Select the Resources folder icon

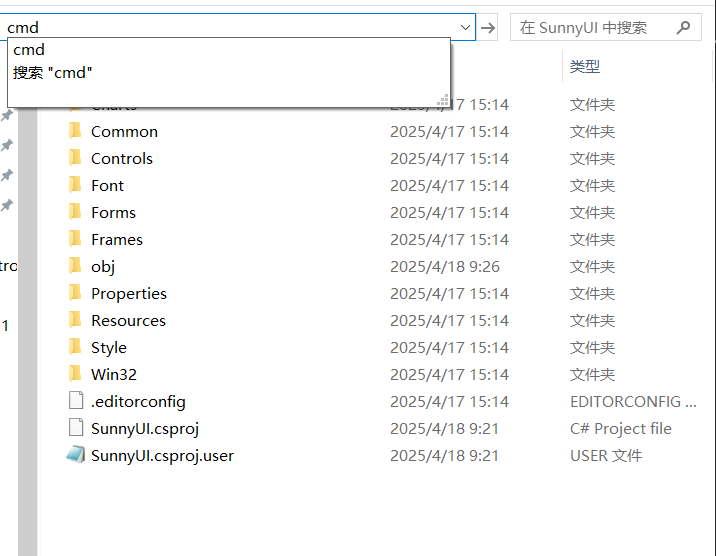pyautogui.click(x=75, y=320)
